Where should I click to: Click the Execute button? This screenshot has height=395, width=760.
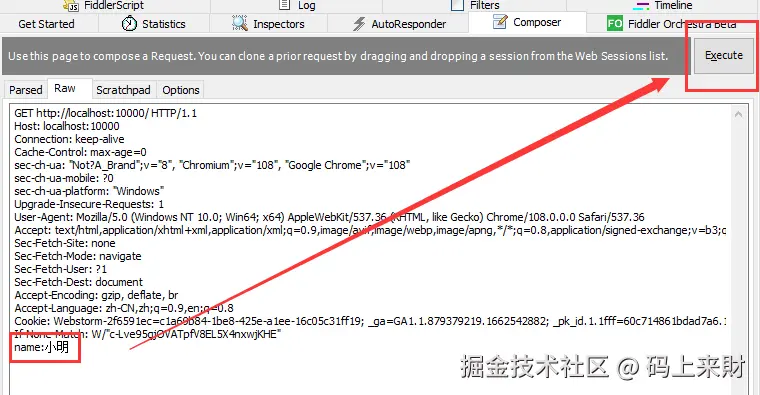[724, 55]
